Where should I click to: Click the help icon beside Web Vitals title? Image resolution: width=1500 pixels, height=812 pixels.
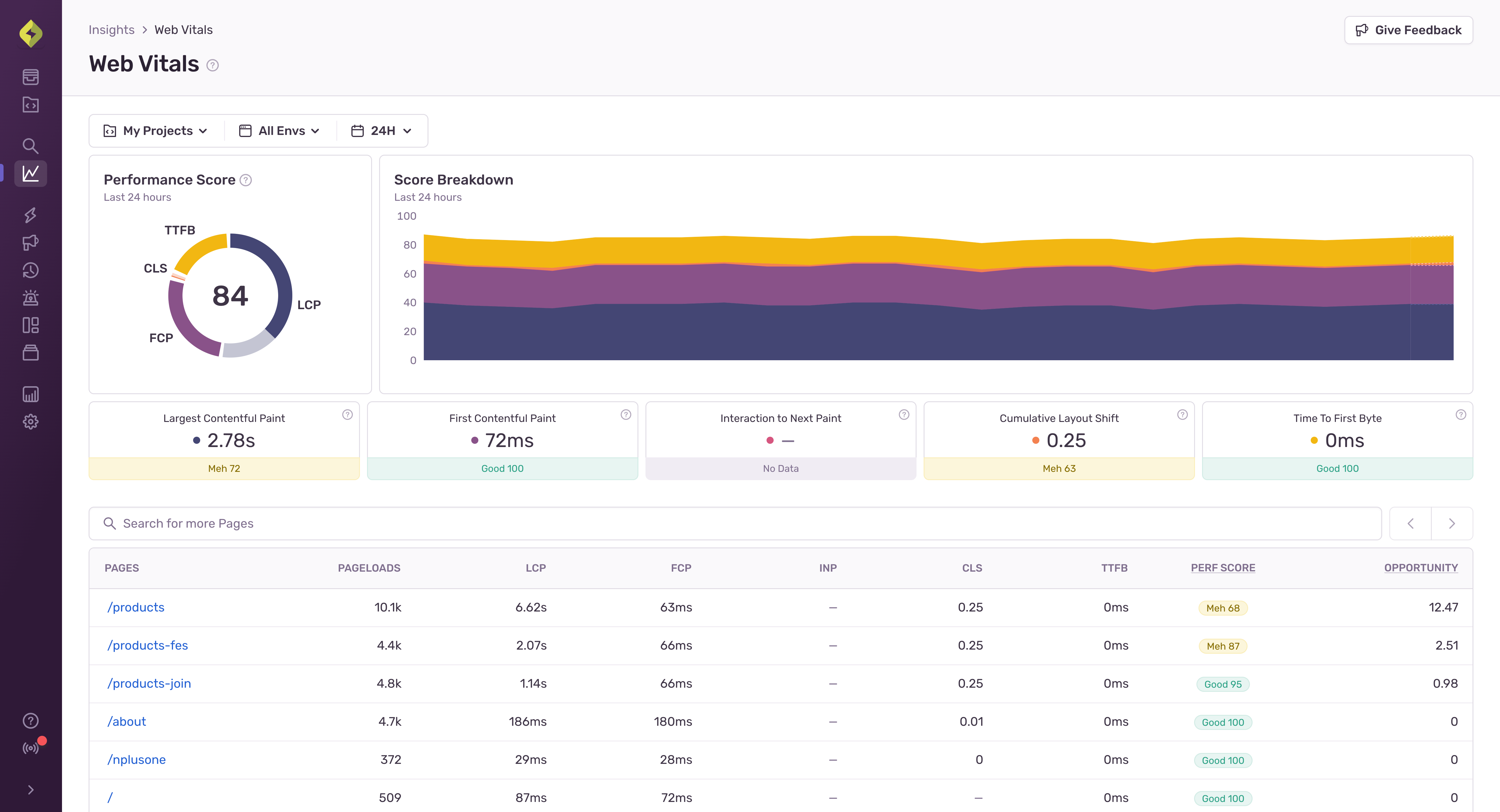coord(213,65)
